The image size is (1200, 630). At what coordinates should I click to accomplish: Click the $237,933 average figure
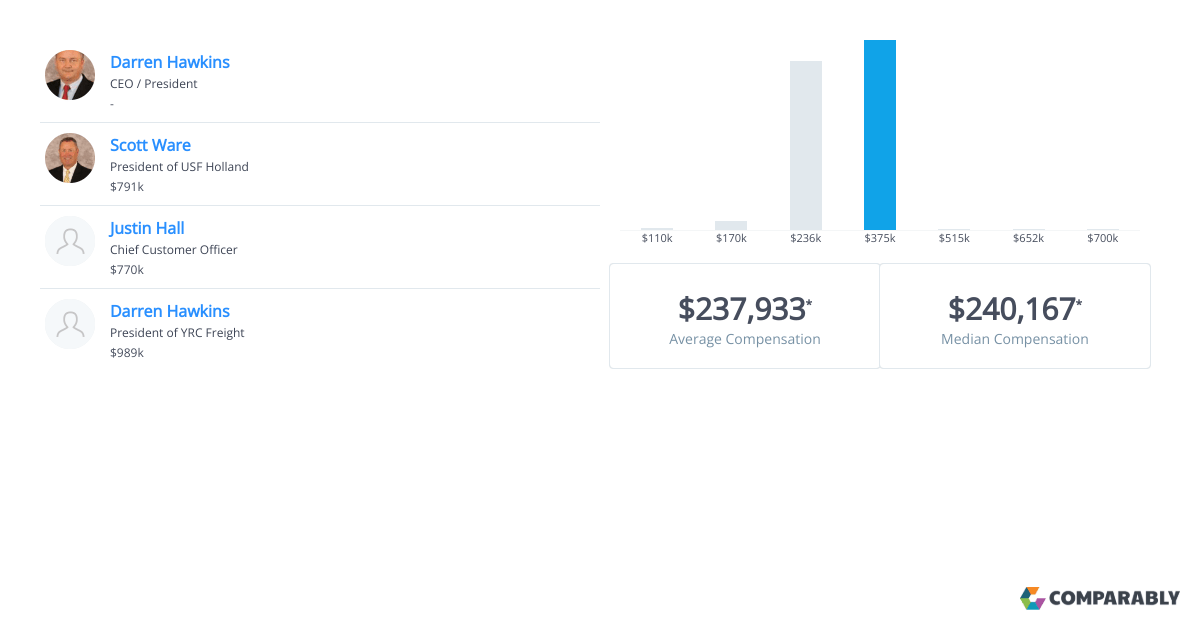pos(742,308)
